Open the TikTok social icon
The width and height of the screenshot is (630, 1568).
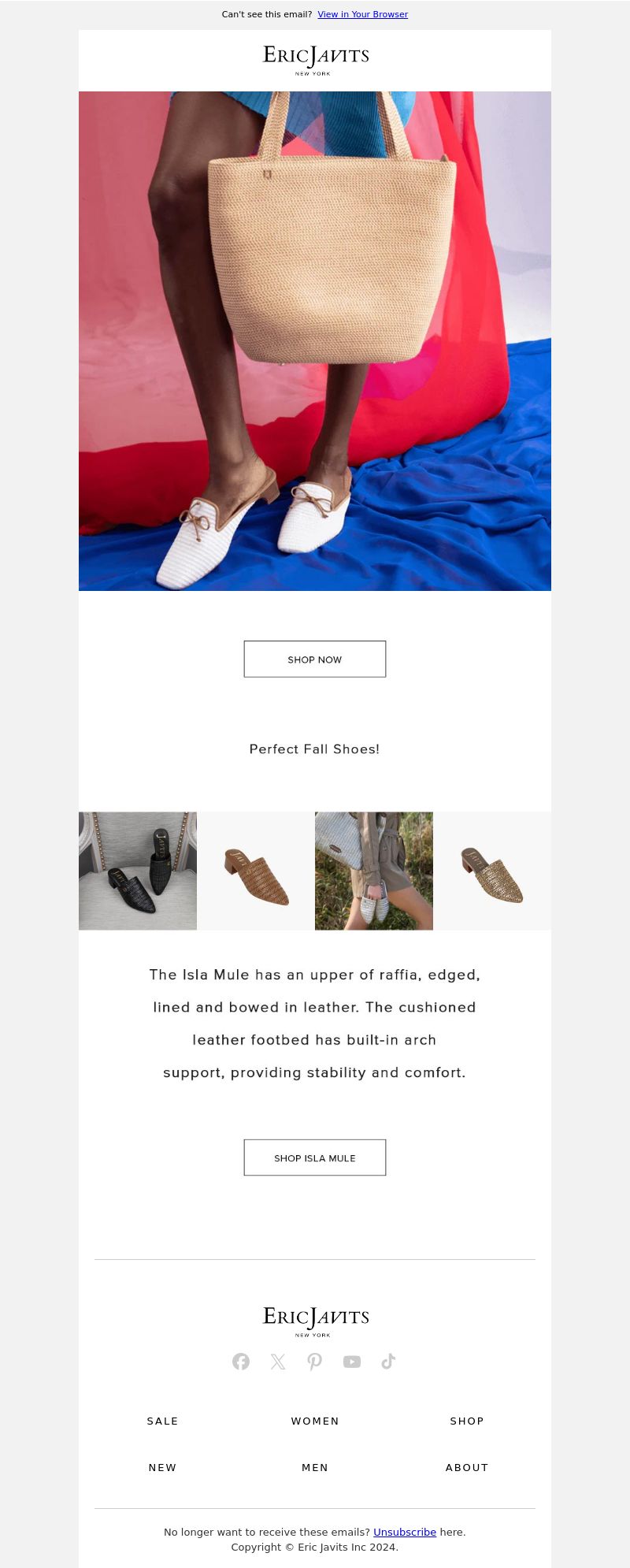(x=388, y=1362)
